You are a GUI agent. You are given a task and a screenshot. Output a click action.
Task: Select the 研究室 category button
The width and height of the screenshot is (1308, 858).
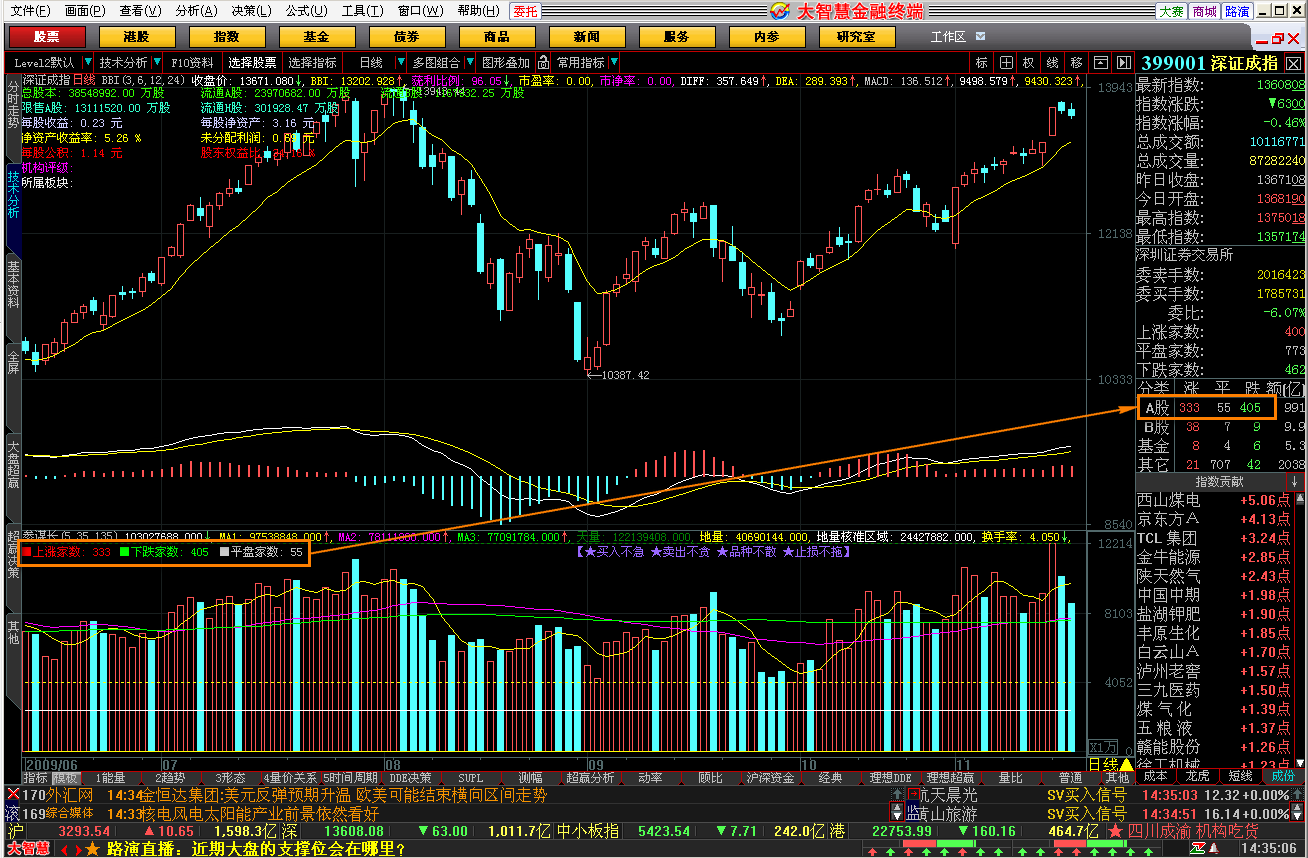pyautogui.click(x=856, y=37)
